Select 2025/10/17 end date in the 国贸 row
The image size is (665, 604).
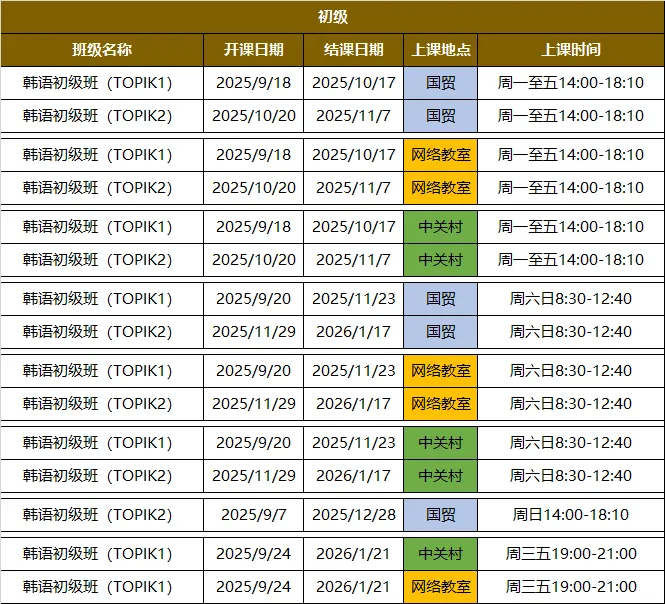[x=354, y=83]
